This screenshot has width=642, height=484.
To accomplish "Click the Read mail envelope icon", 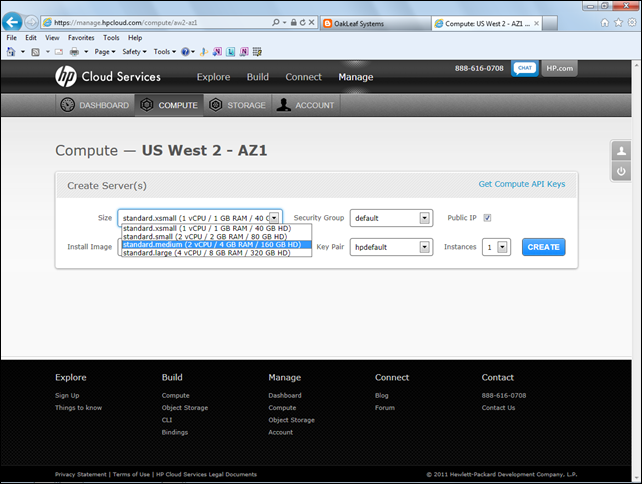I will click(59, 52).
